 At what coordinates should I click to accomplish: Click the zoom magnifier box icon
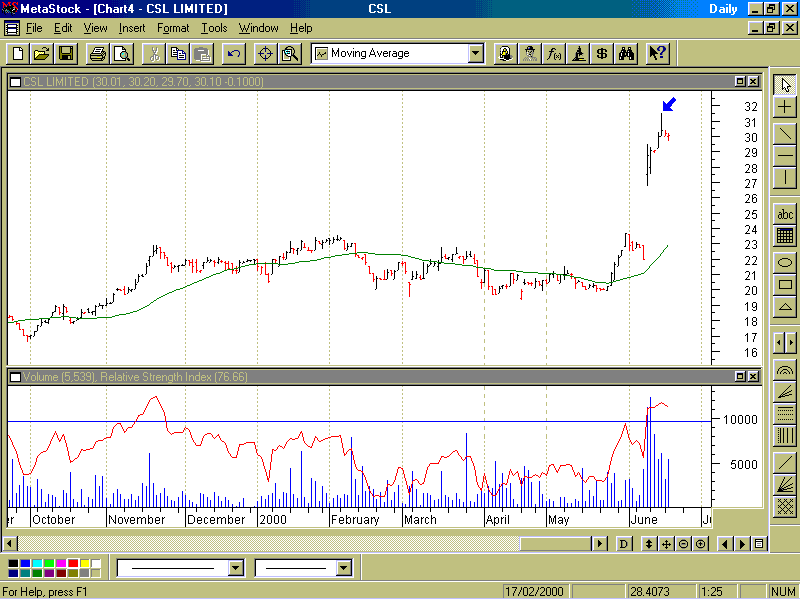(x=290, y=54)
